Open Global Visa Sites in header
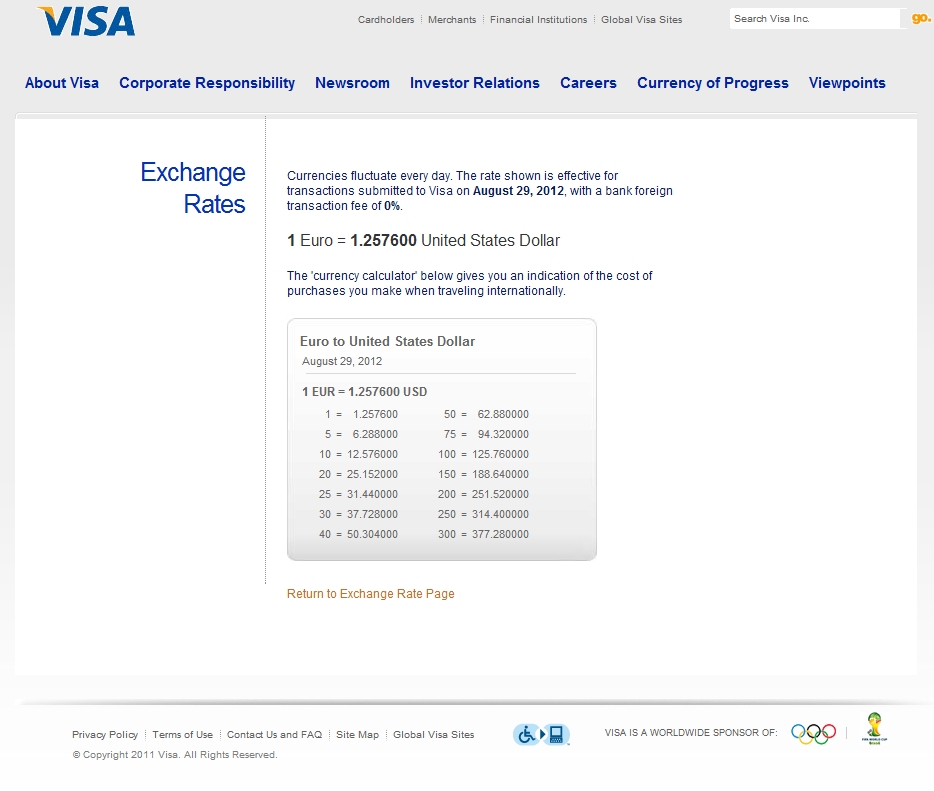Viewport: 934px width, 791px height. (x=642, y=20)
